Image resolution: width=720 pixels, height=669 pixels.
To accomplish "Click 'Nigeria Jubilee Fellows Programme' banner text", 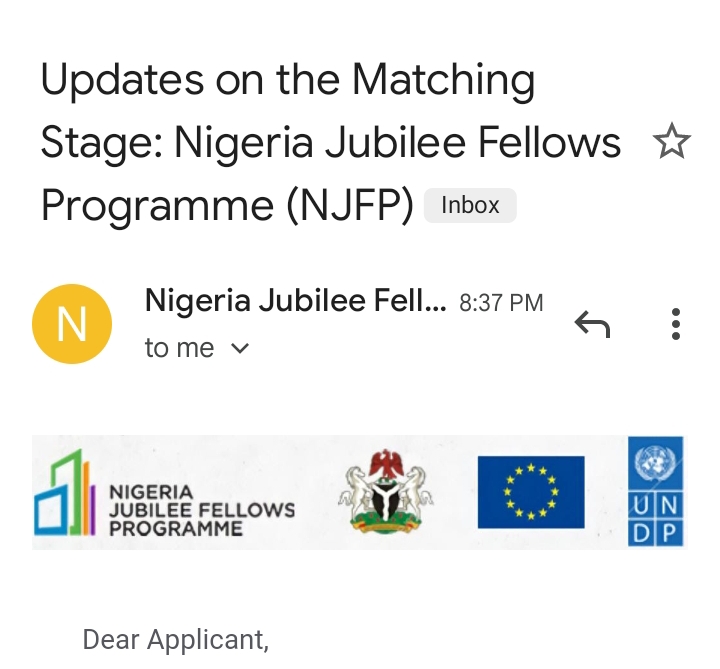I will point(200,509).
